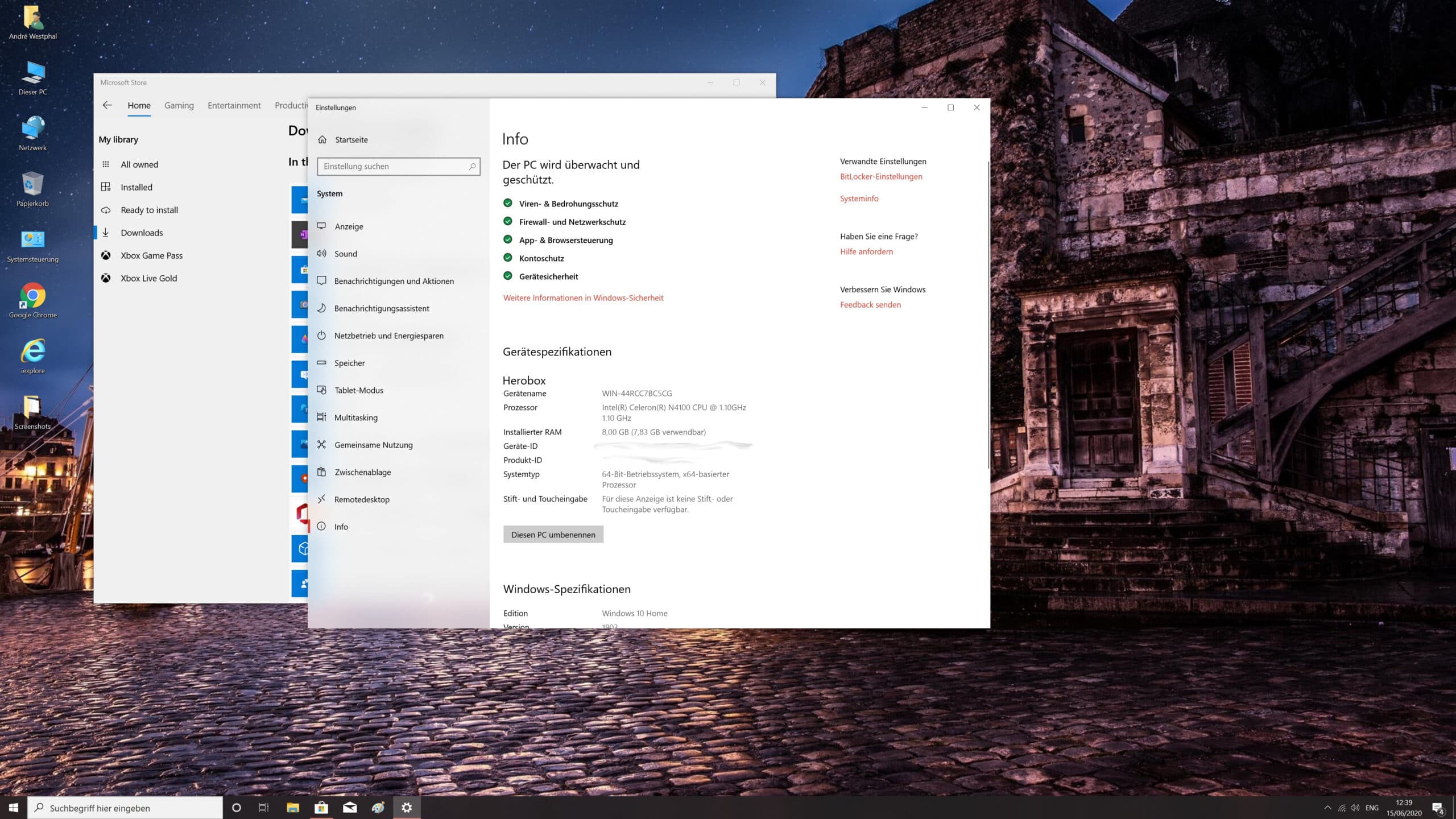Viewport: 1456px width, 819px height.
Task: Switch to Microsoft Store taskbar icon
Action: (321, 808)
